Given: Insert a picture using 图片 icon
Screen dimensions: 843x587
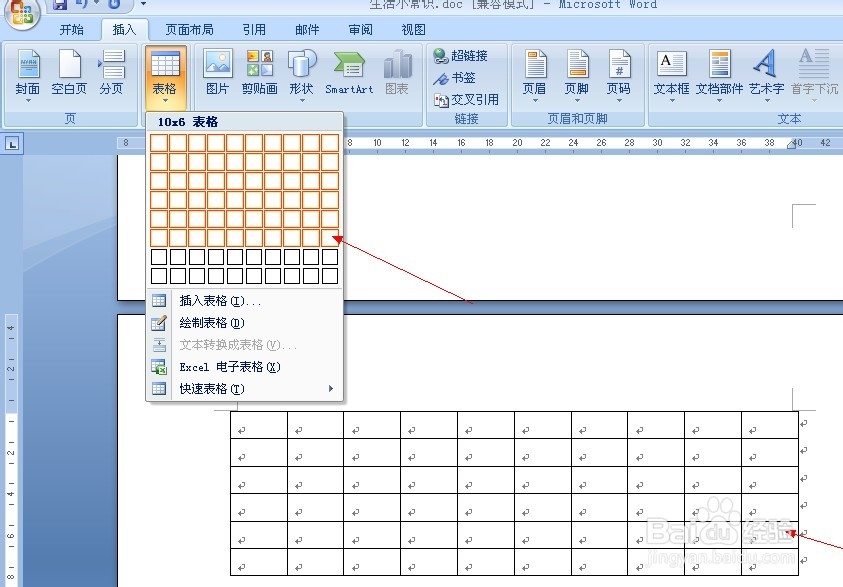Looking at the screenshot, I should coord(217,75).
